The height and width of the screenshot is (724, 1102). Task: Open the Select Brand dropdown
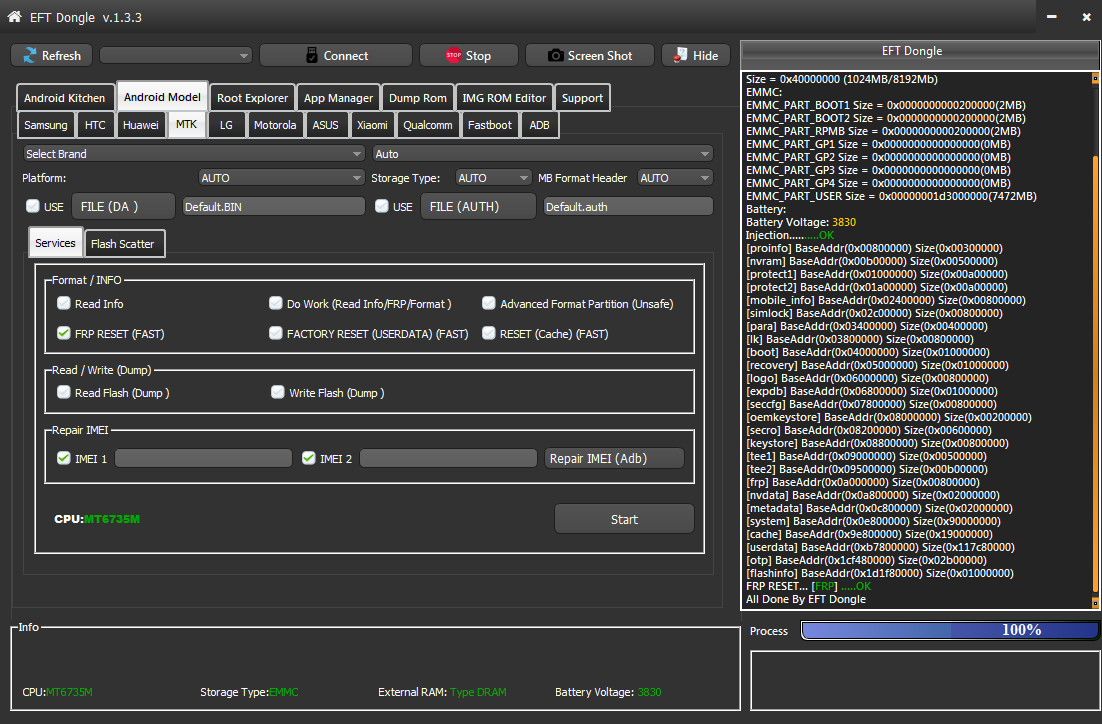point(193,154)
